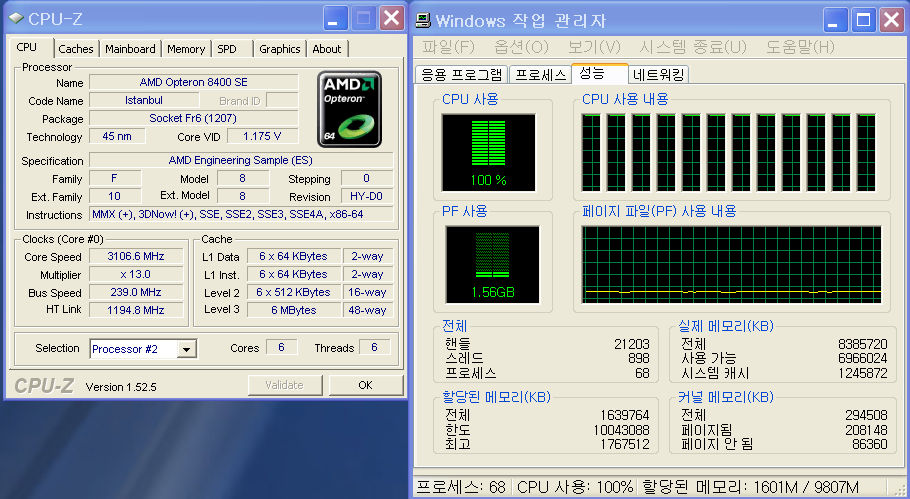Screen dimensions: 910x499
Task: Click the first CPU usage history graph
Action: click(x=591, y=153)
